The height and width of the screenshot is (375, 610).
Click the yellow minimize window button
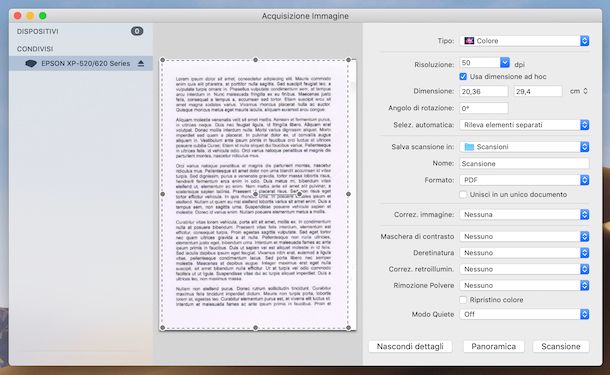30,16
